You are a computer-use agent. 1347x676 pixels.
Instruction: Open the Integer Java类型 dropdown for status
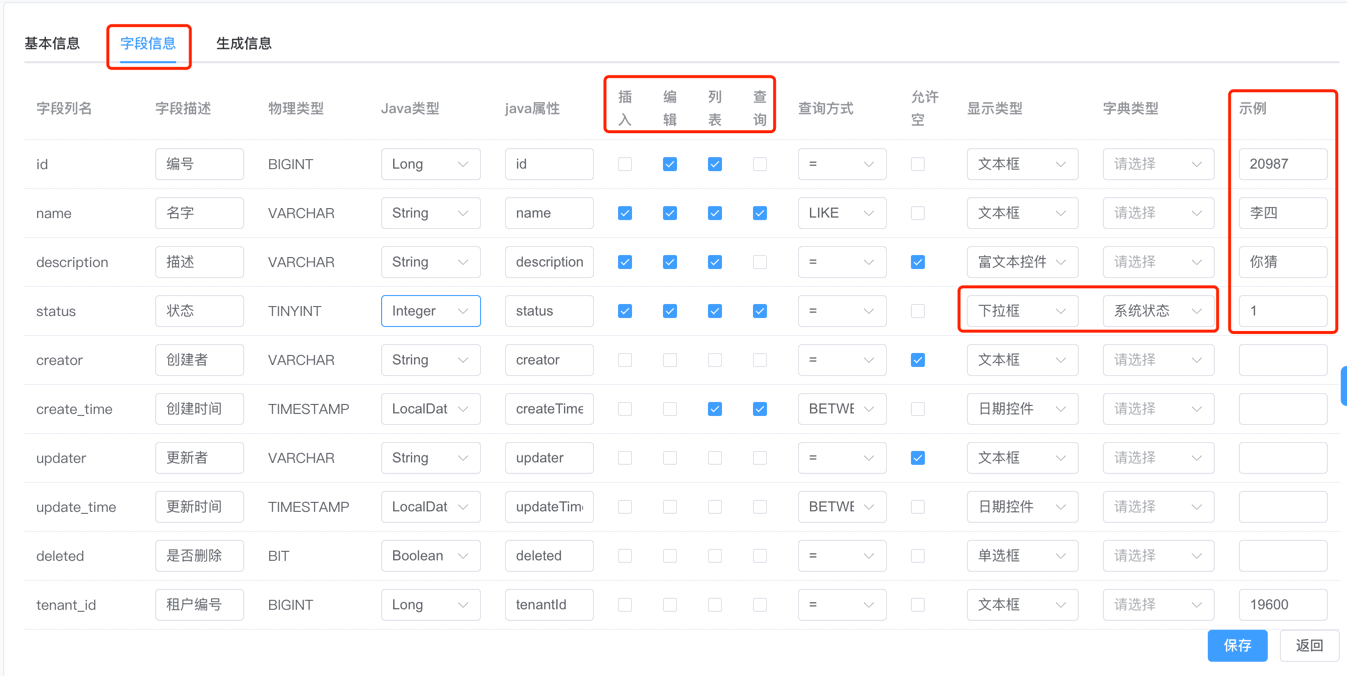(x=430, y=310)
